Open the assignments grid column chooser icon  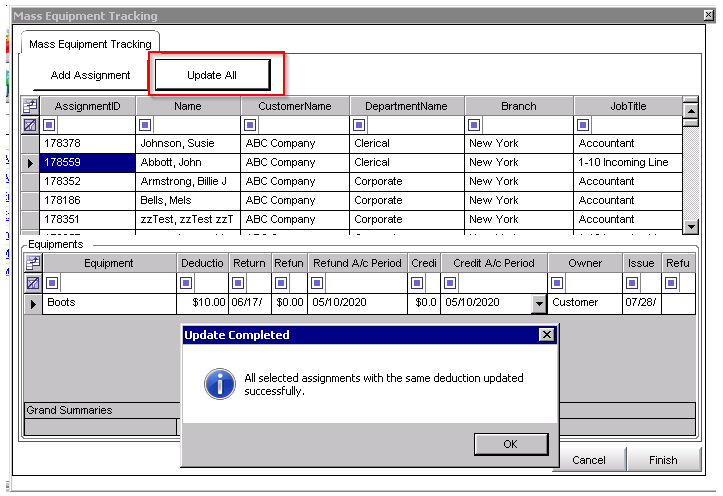[30, 106]
